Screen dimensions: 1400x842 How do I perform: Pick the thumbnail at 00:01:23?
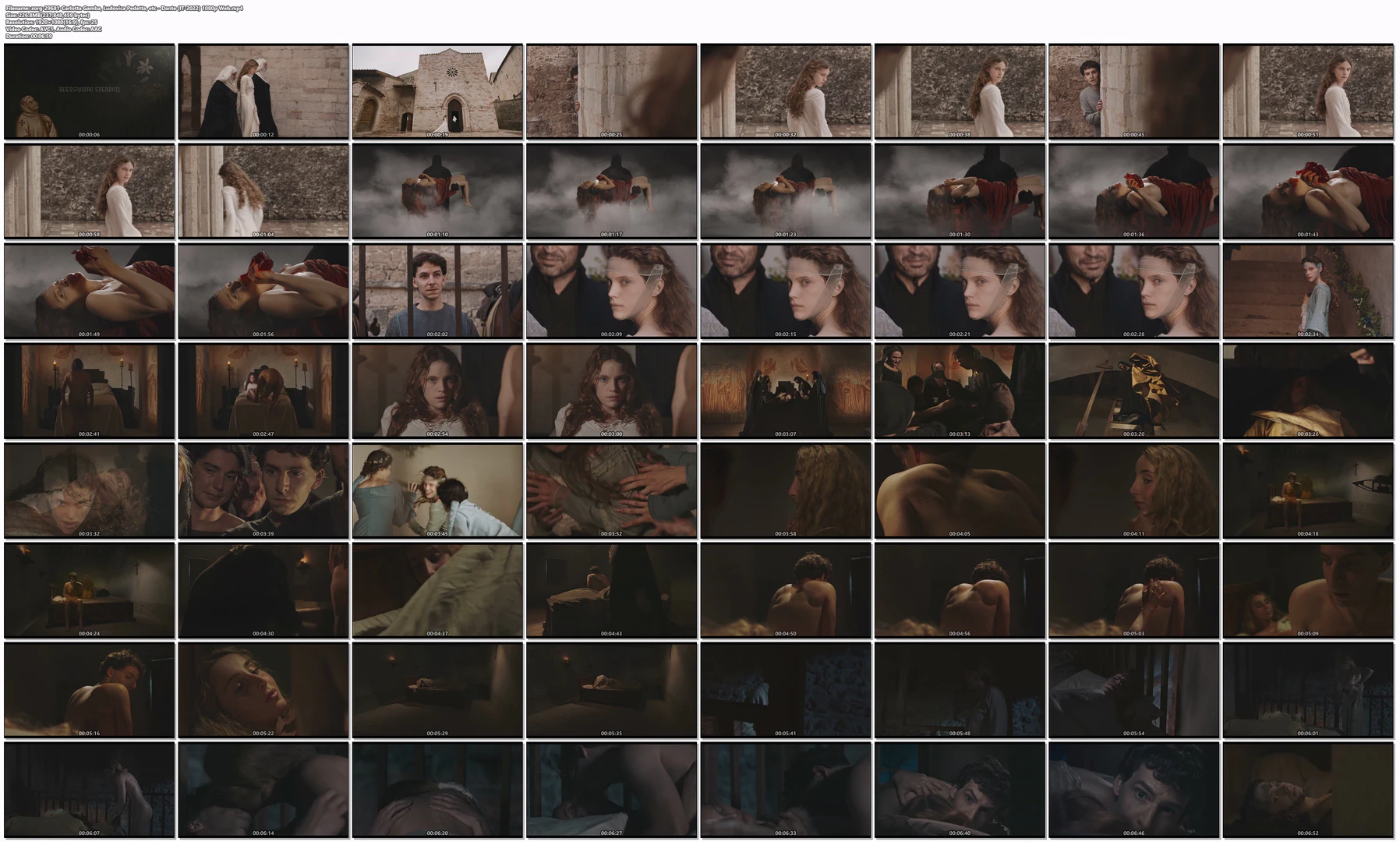pyautogui.click(x=786, y=191)
